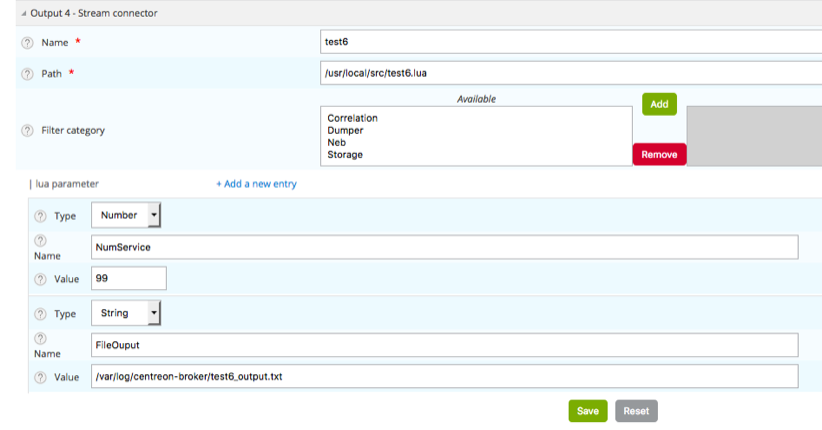Screen dimensions: 822x430
Task: Click help icon next to Name field
Action: point(27,43)
